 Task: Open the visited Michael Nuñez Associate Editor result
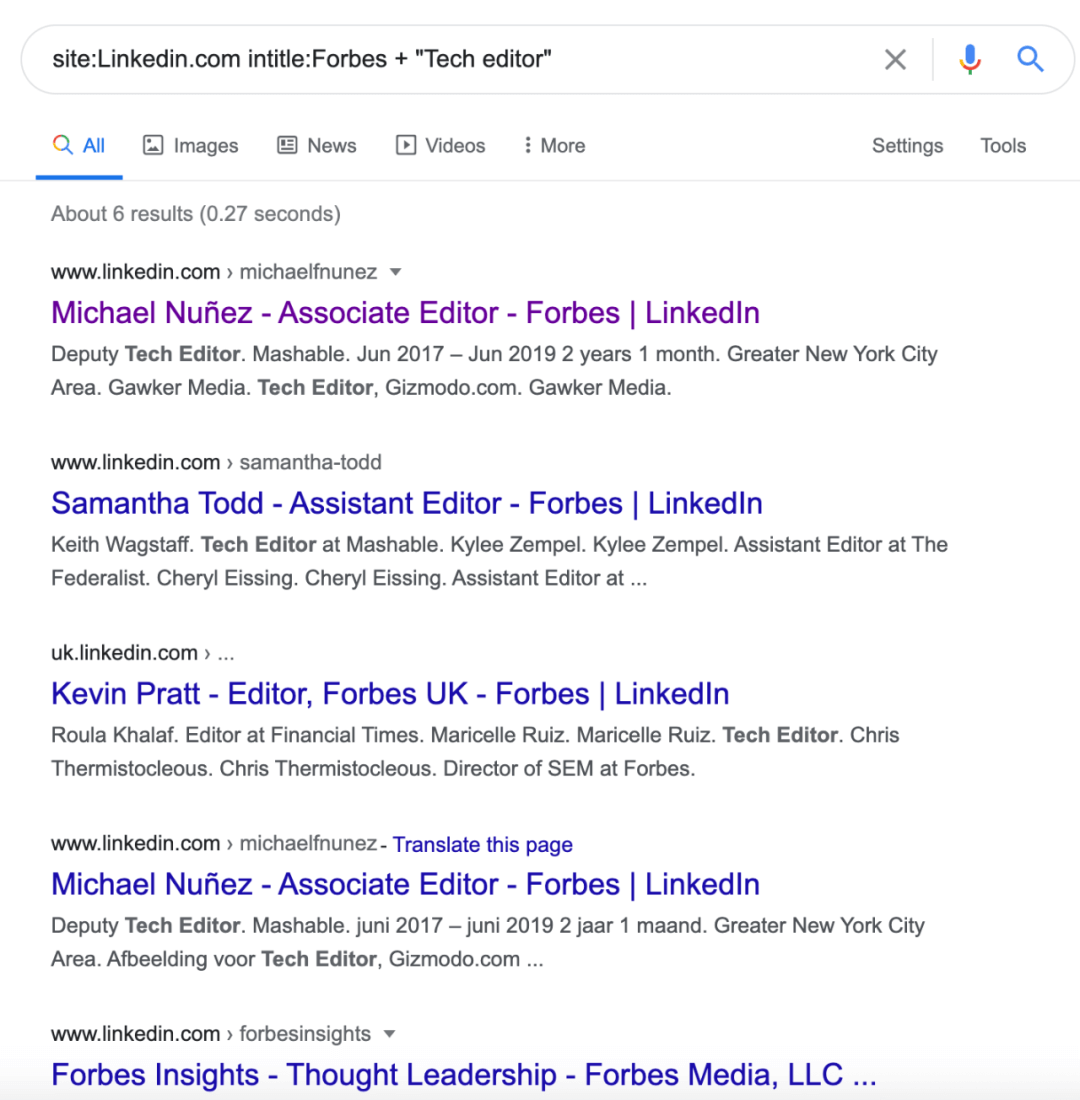click(406, 313)
